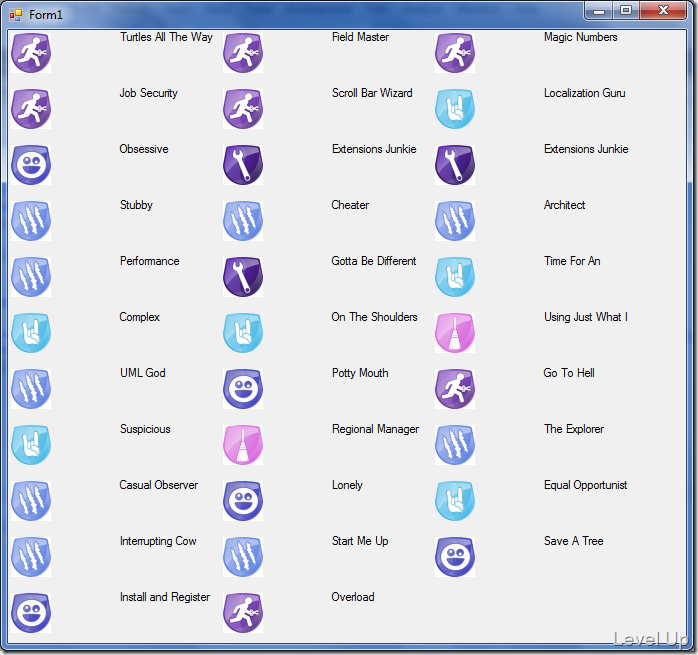The image size is (698, 655).
Task: Click the claw badge beside Cheater
Action: click(243, 221)
